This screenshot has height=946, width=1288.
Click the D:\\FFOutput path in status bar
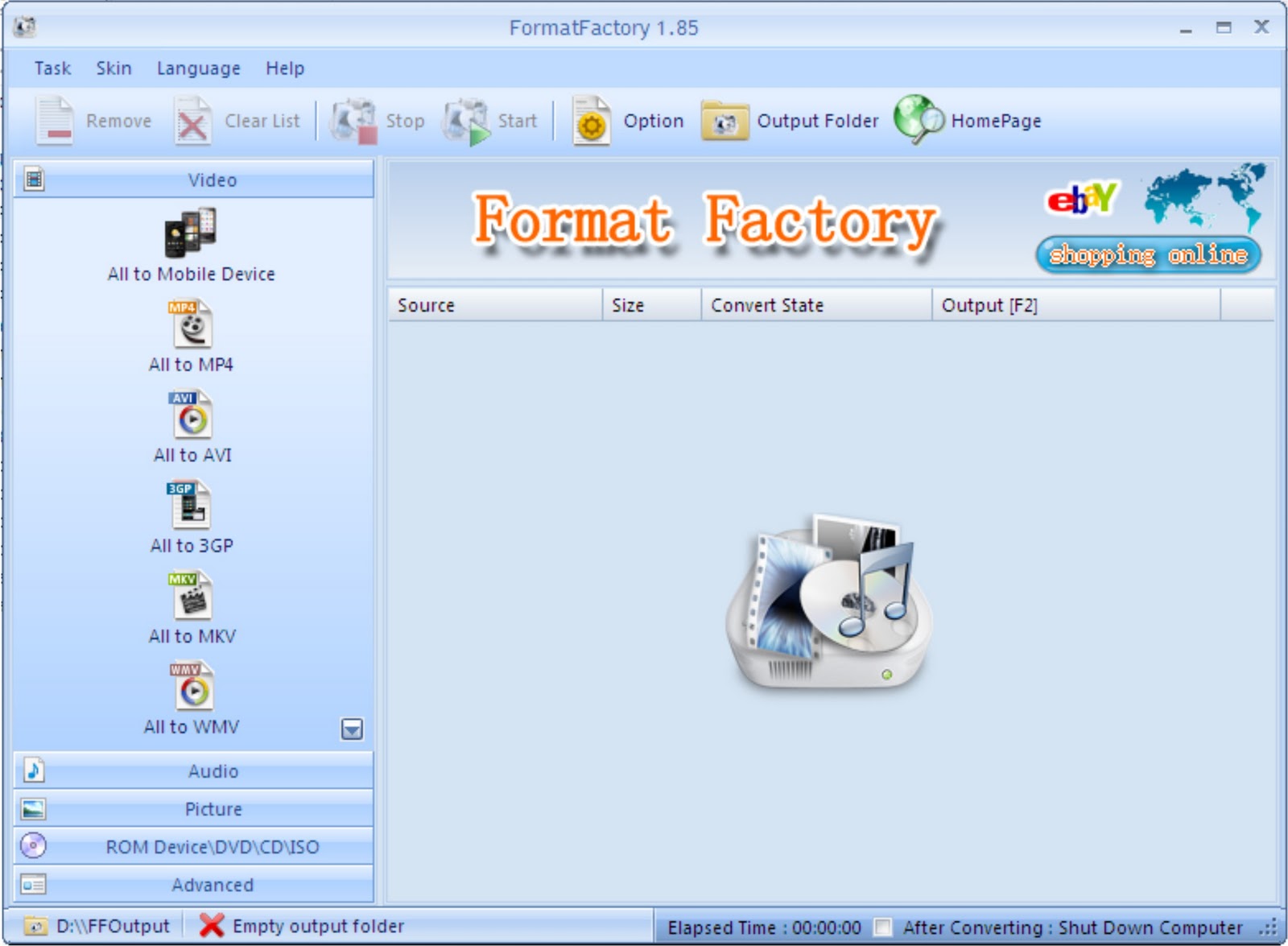pos(113,927)
